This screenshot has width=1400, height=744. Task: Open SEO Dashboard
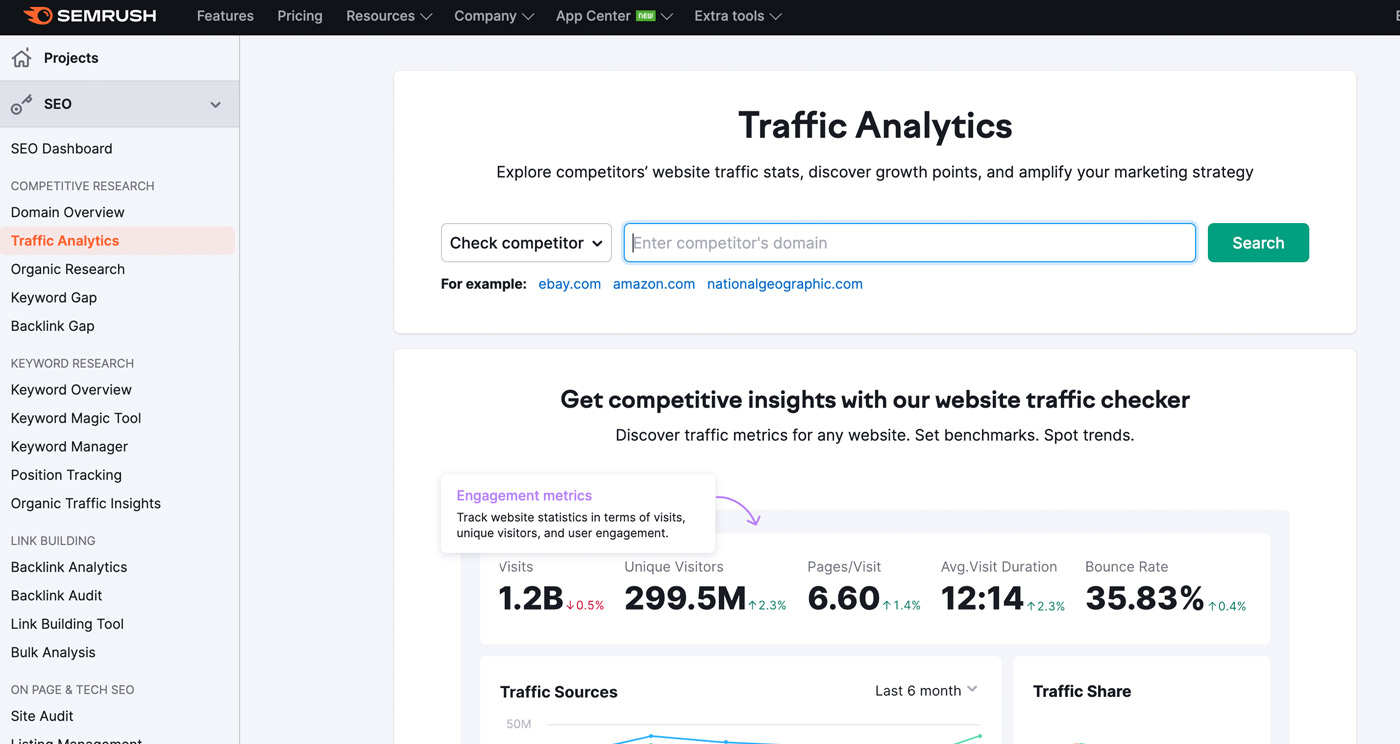pos(62,149)
